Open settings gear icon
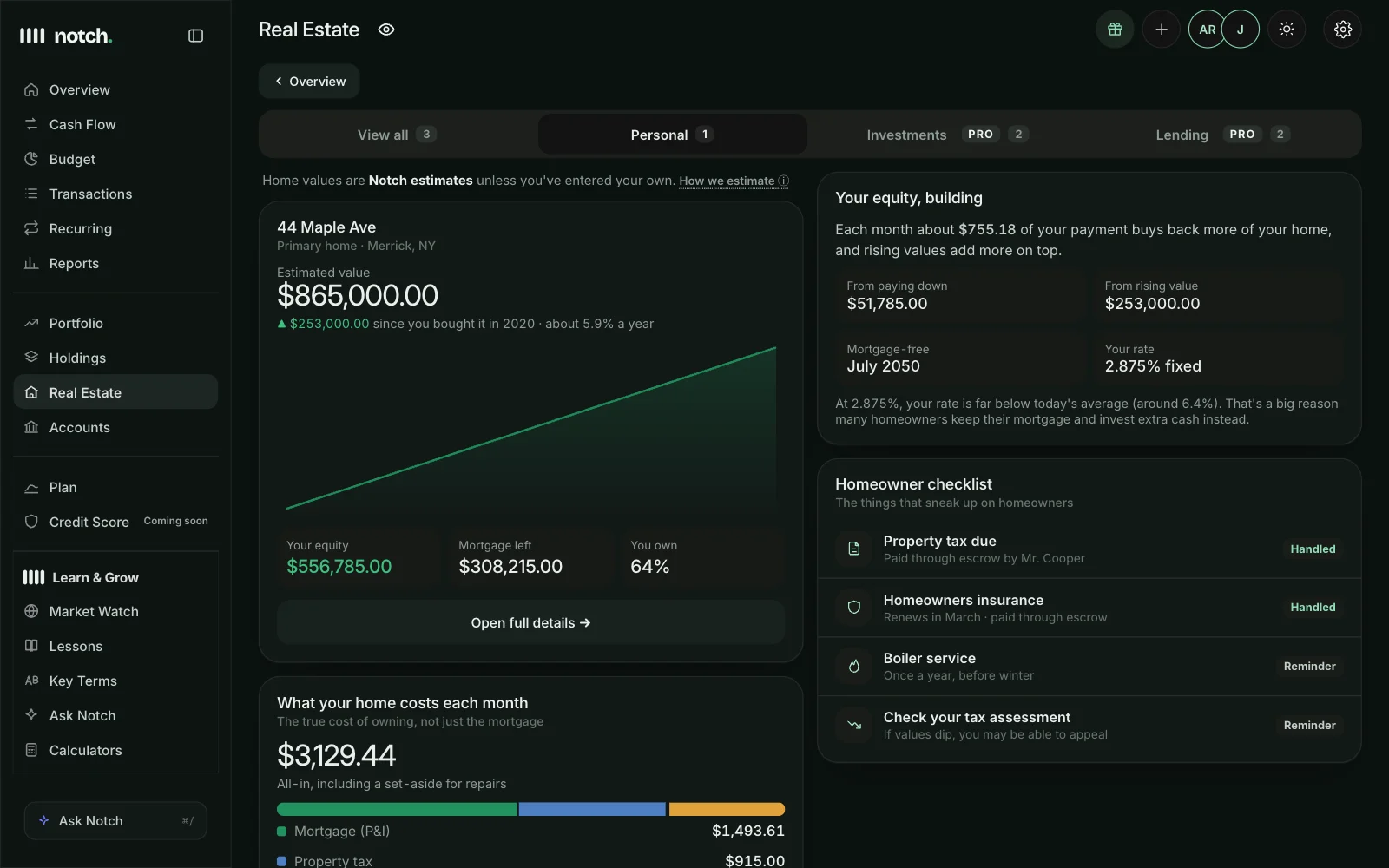1389x868 pixels. 1343,30
